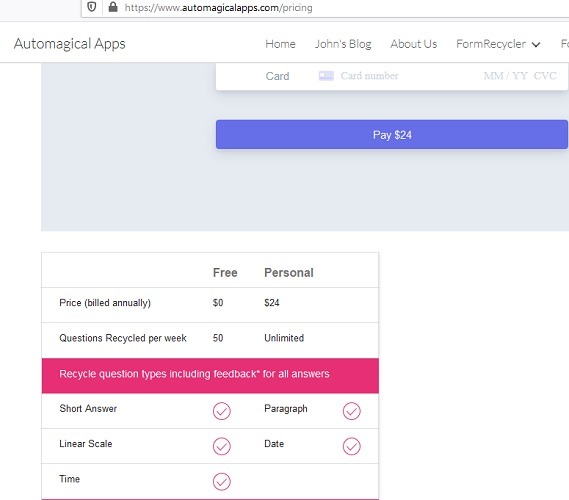Click the Card number input field
The width and height of the screenshot is (569, 500).
coord(369,76)
